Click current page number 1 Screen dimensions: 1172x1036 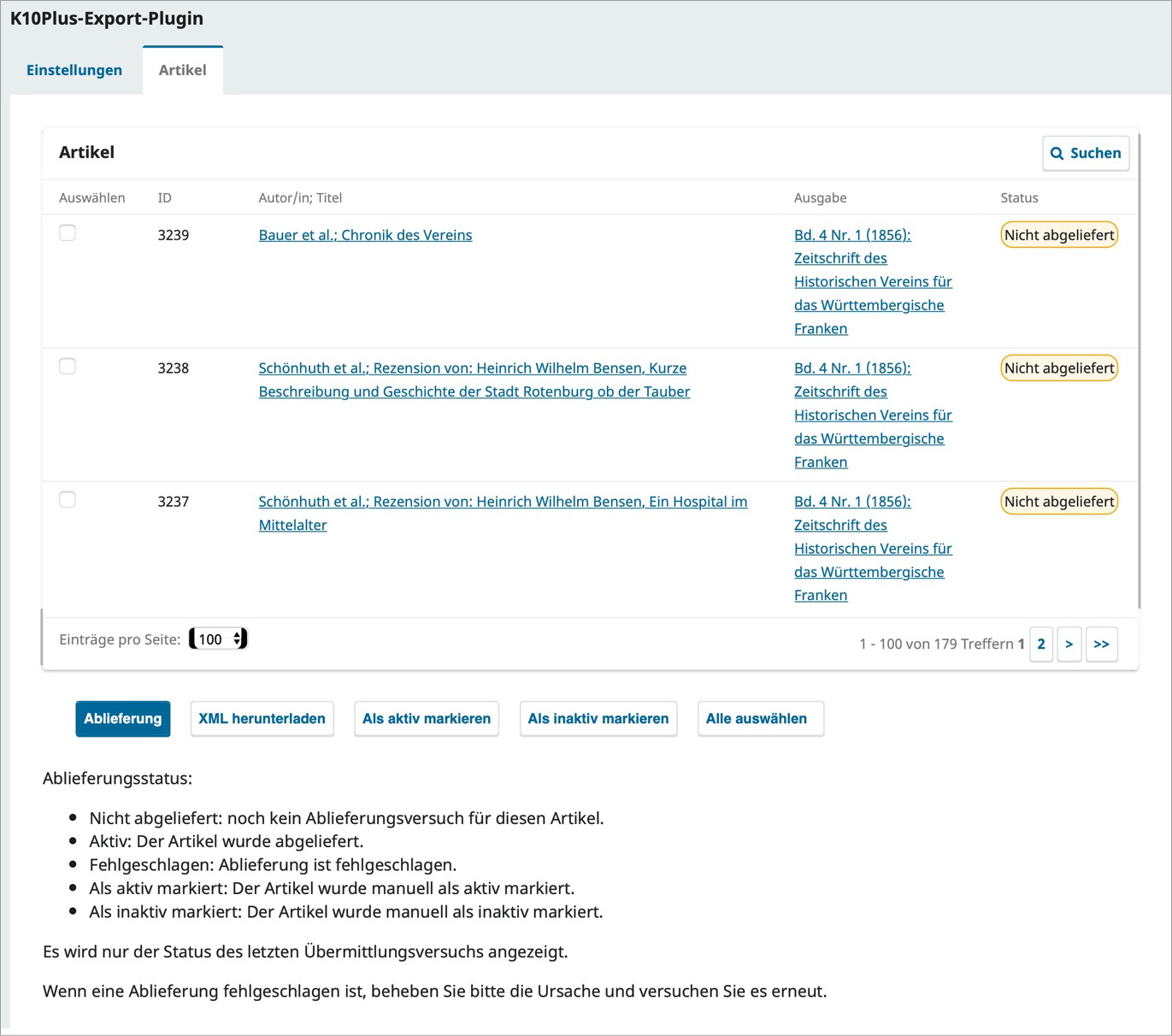tap(1021, 644)
